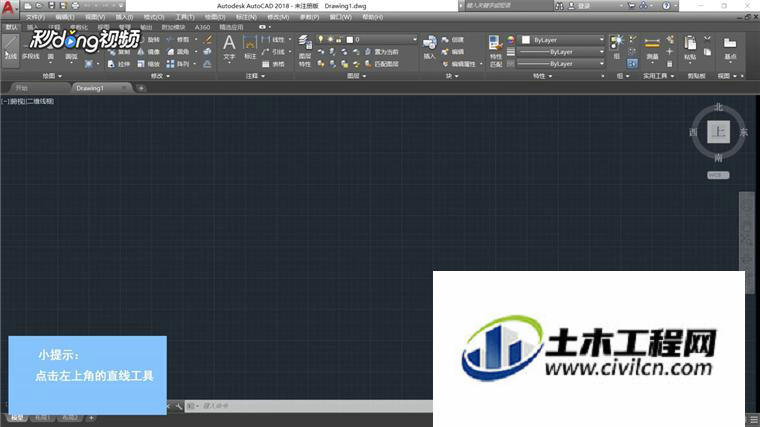Select the Scale (缩放) tool

tap(149, 64)
